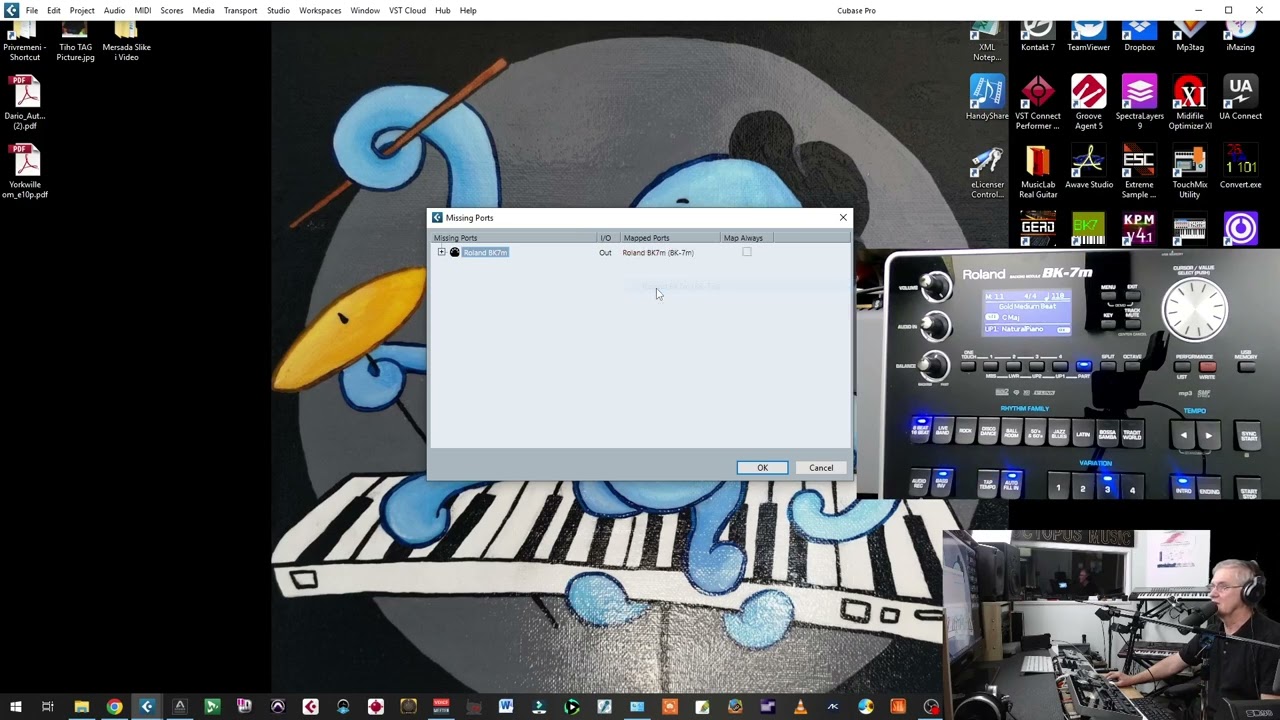
Task: Select the GERD desktop shortcut icon
Action: click(x=1037, y=228)
